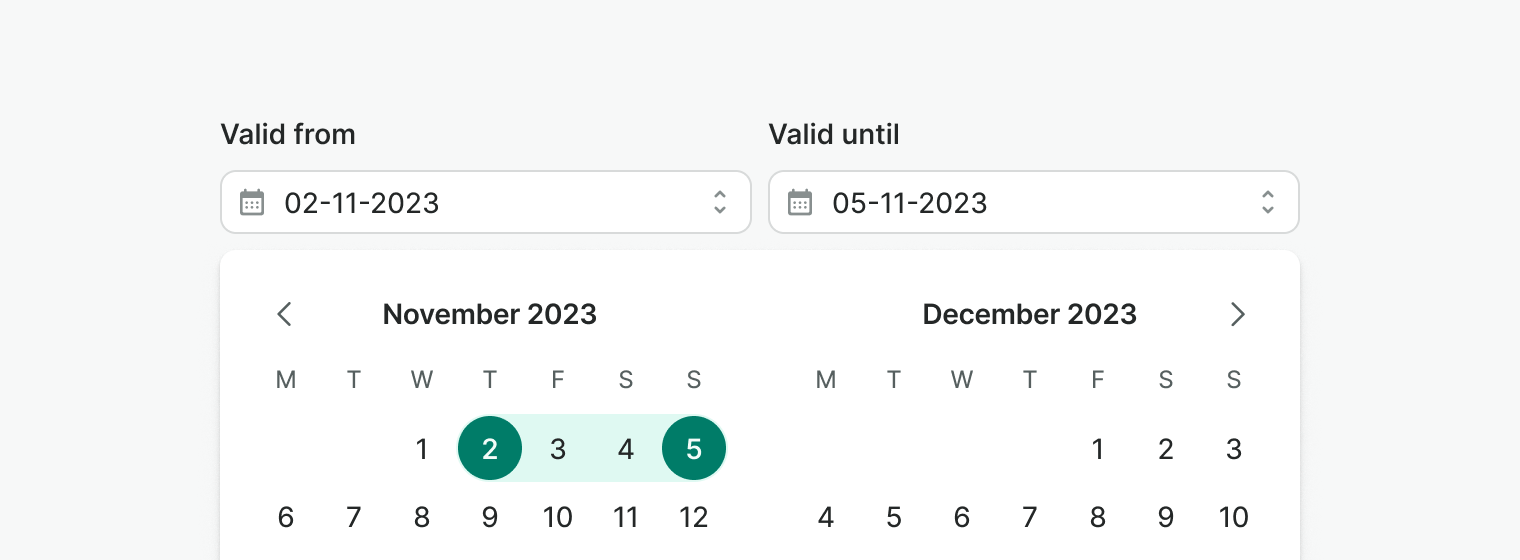Open the Valid from up-down selector arrows

pos(719,203)
